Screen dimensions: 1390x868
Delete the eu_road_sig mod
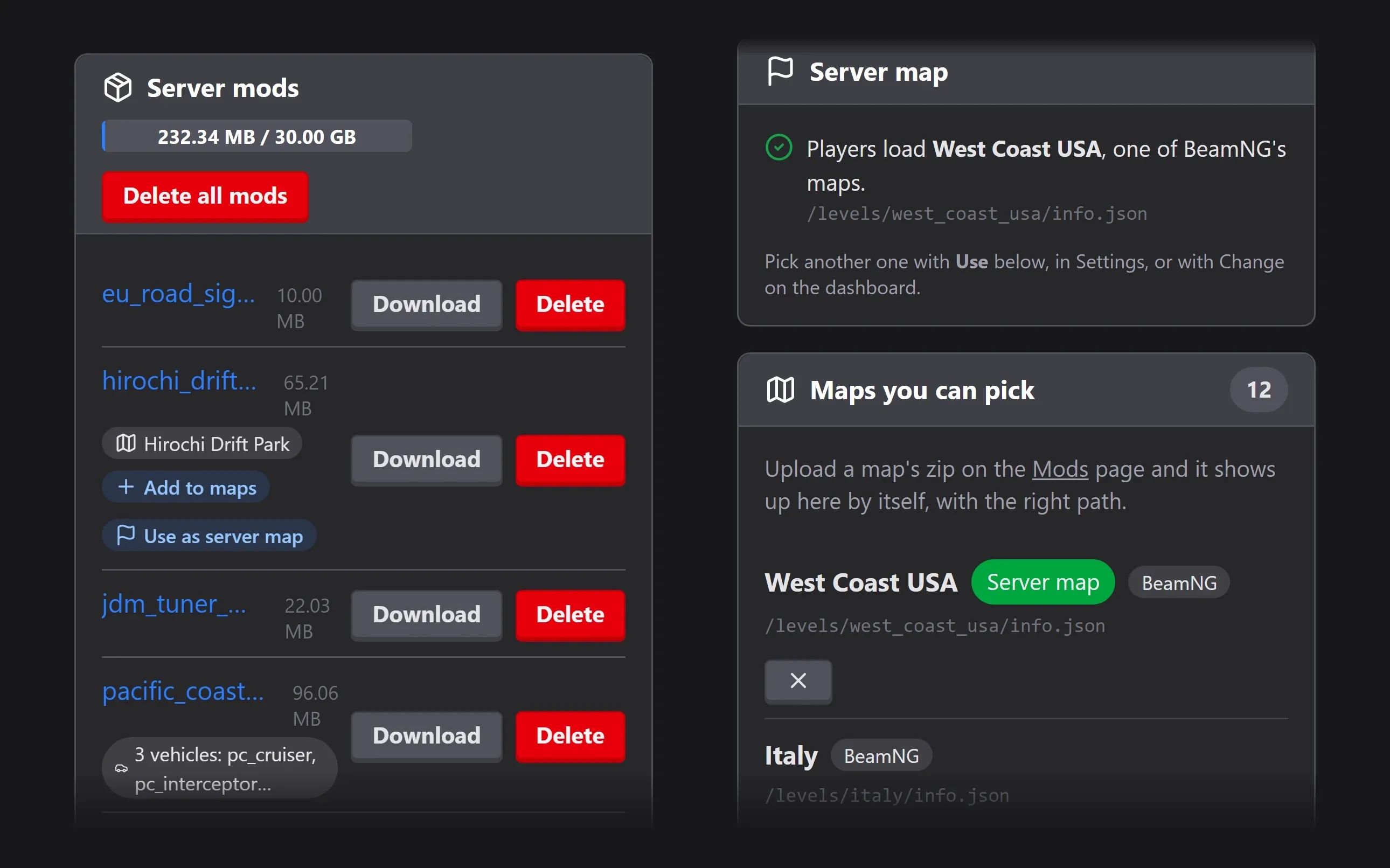(570, 304)
